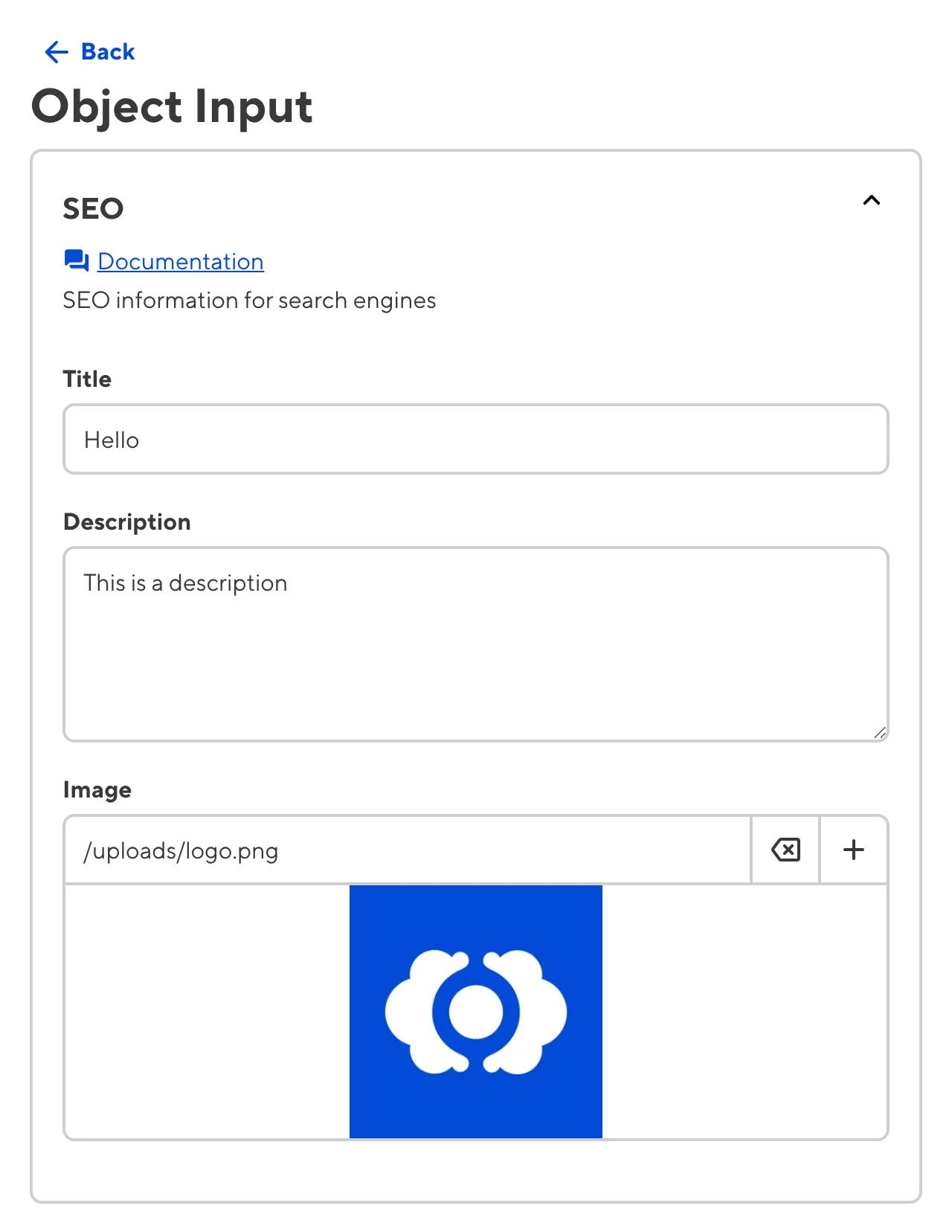Open the Documentation link
Screen dimensions: 952x1232
click(x=180, y=262)
